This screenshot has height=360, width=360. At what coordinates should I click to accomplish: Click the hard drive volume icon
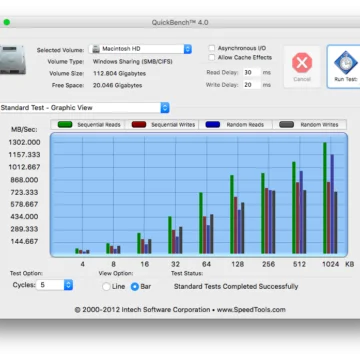(12, 60)
